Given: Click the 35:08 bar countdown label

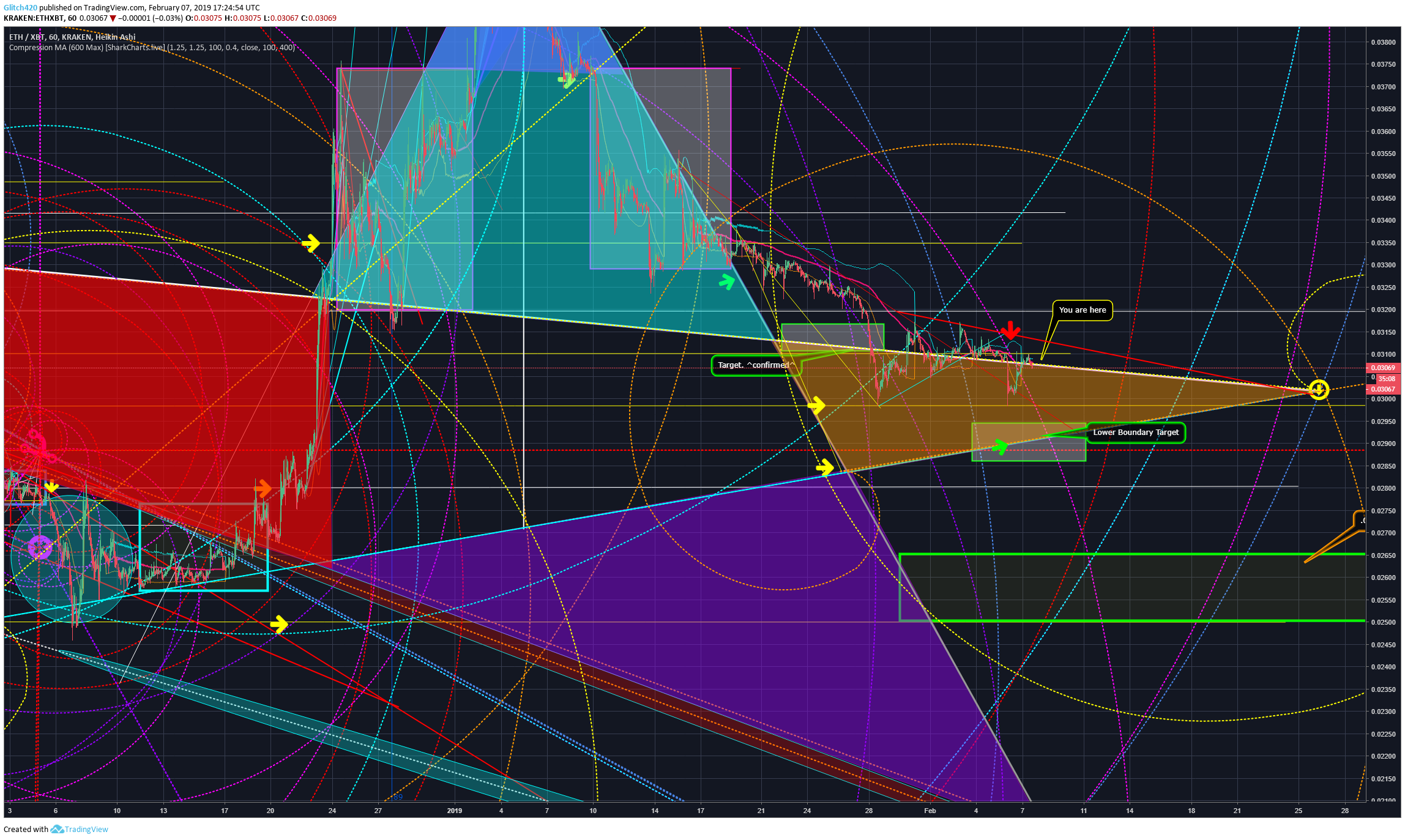Looking at the screenshot, I should point(1387,379).
